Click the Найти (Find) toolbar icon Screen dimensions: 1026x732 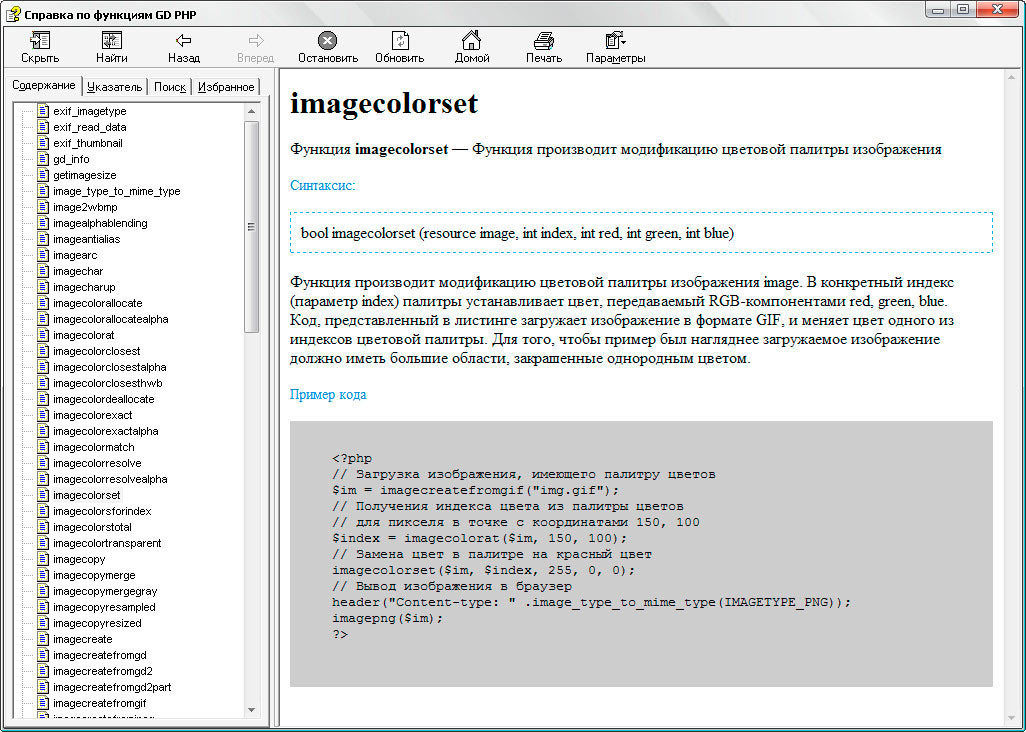pyautogui.click(x=112, y=41)
